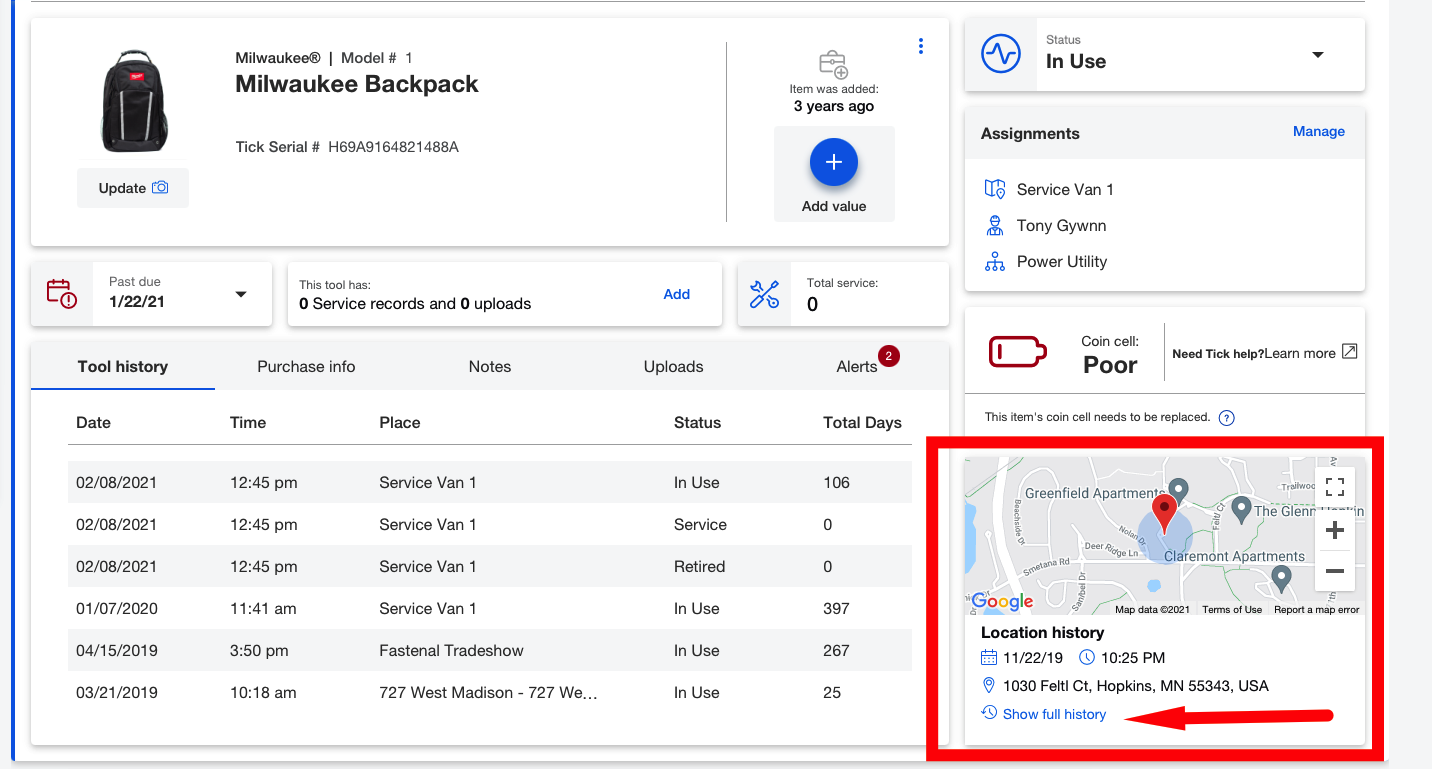The height and width of the screenshot is (769, 1432).
Task: Click the Milwaukee Backpack product image
Action: [x=134, y=100]
